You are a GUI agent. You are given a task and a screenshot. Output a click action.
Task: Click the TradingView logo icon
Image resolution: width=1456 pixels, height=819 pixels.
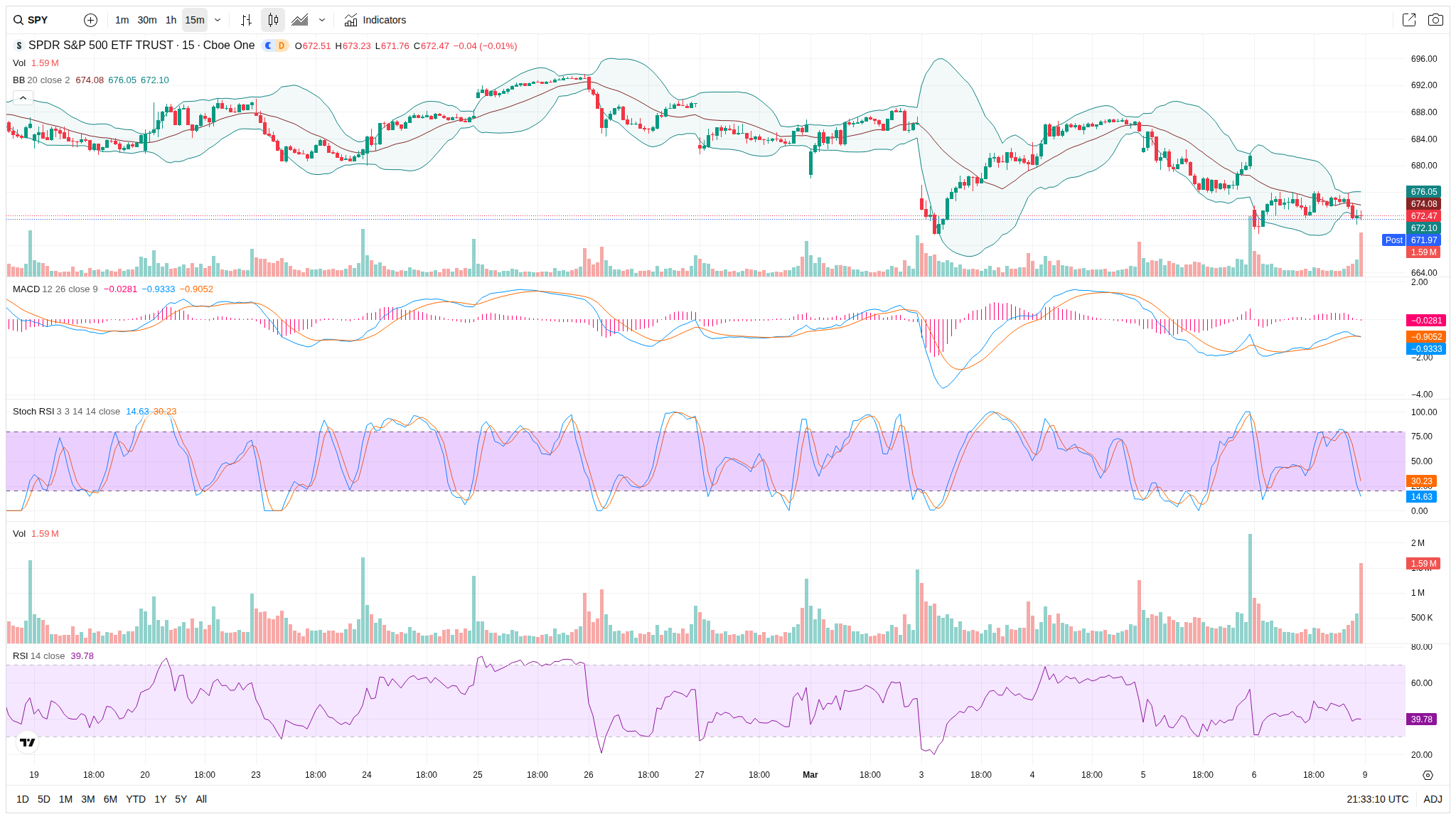click(27, 742)
